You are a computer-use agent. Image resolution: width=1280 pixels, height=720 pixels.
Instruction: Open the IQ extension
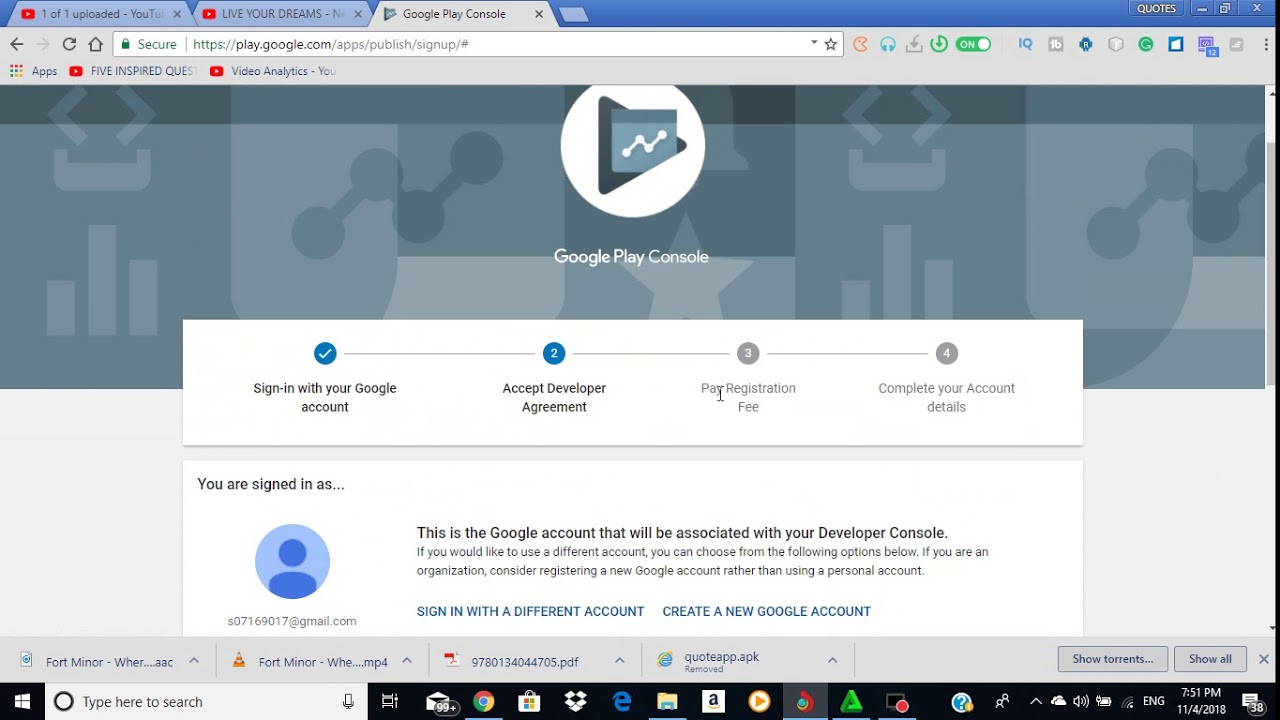(x=1025, y=44)
